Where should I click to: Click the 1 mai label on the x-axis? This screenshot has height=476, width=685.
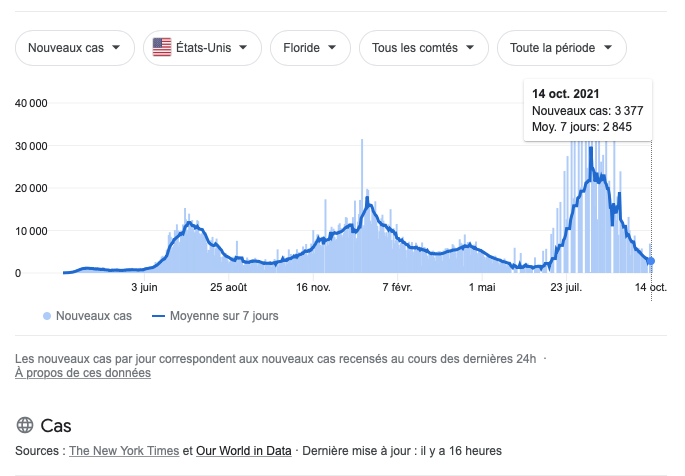click(481, 287)
